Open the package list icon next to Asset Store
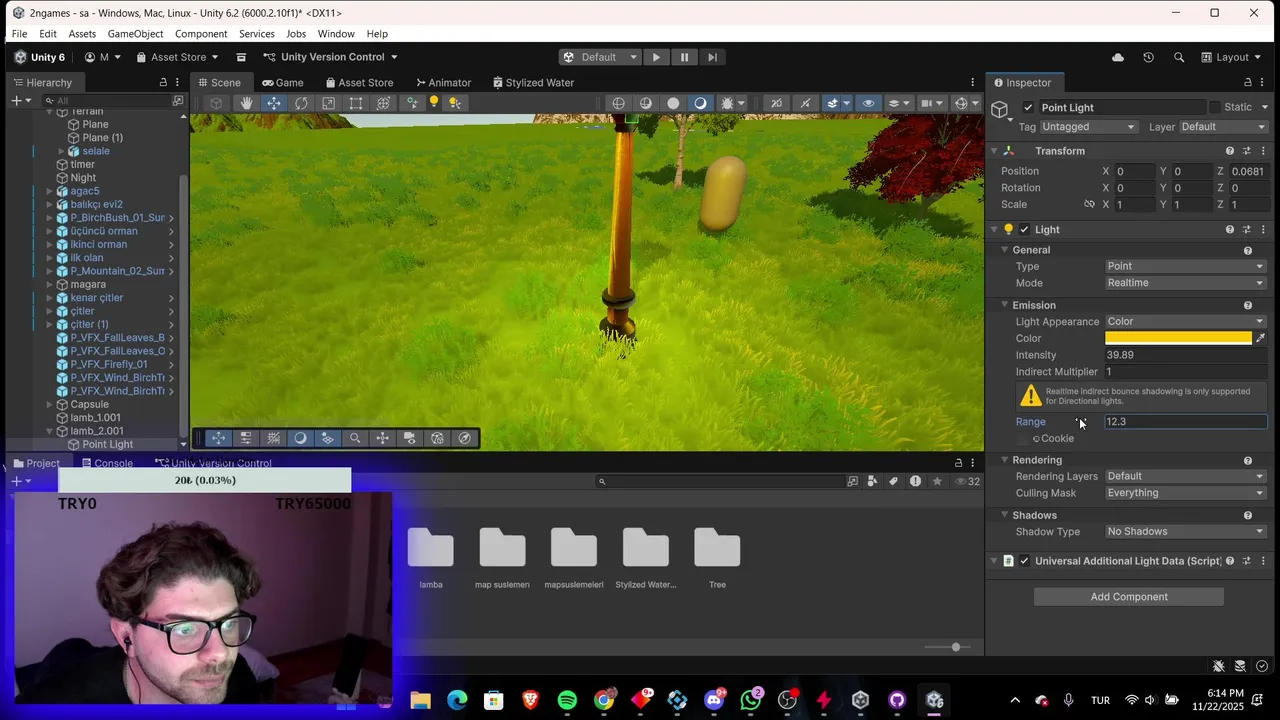 point(241,57)
